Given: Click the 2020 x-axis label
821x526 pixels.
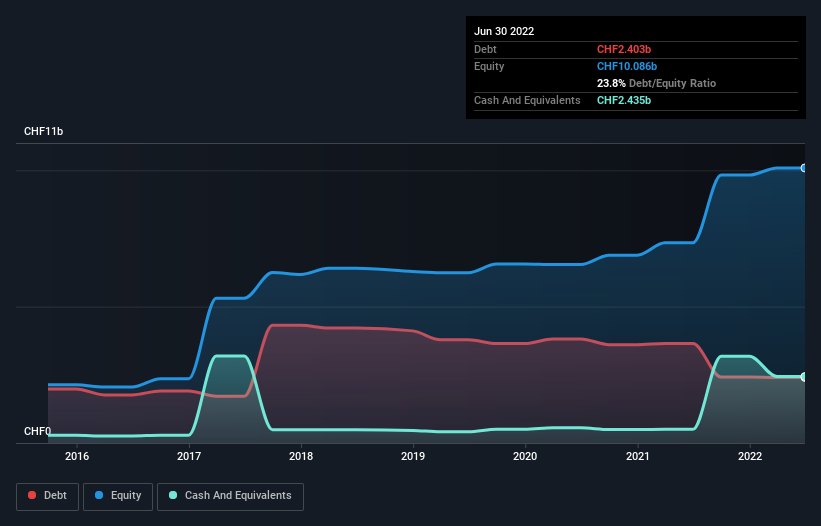Looking at the screenshot, I should 525,456.
